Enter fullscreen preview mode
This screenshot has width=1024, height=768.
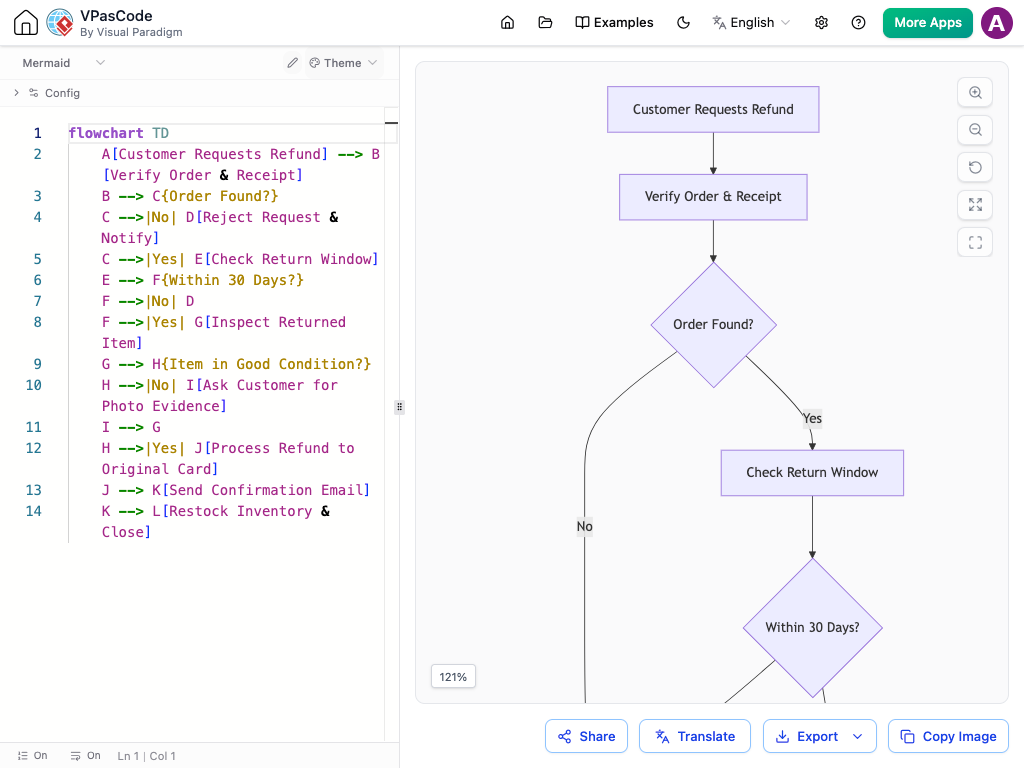[975, 242]
